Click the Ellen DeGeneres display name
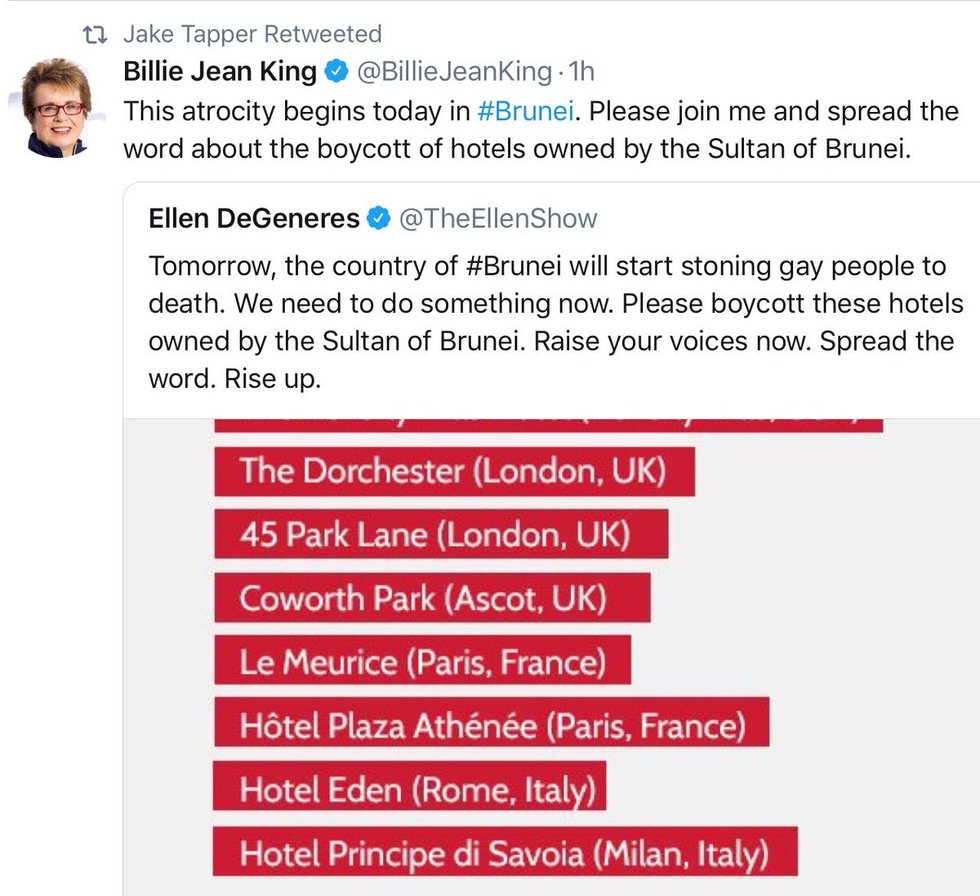Image resolution: width=980 pixels, height=896 pixels. pos(254,219)
